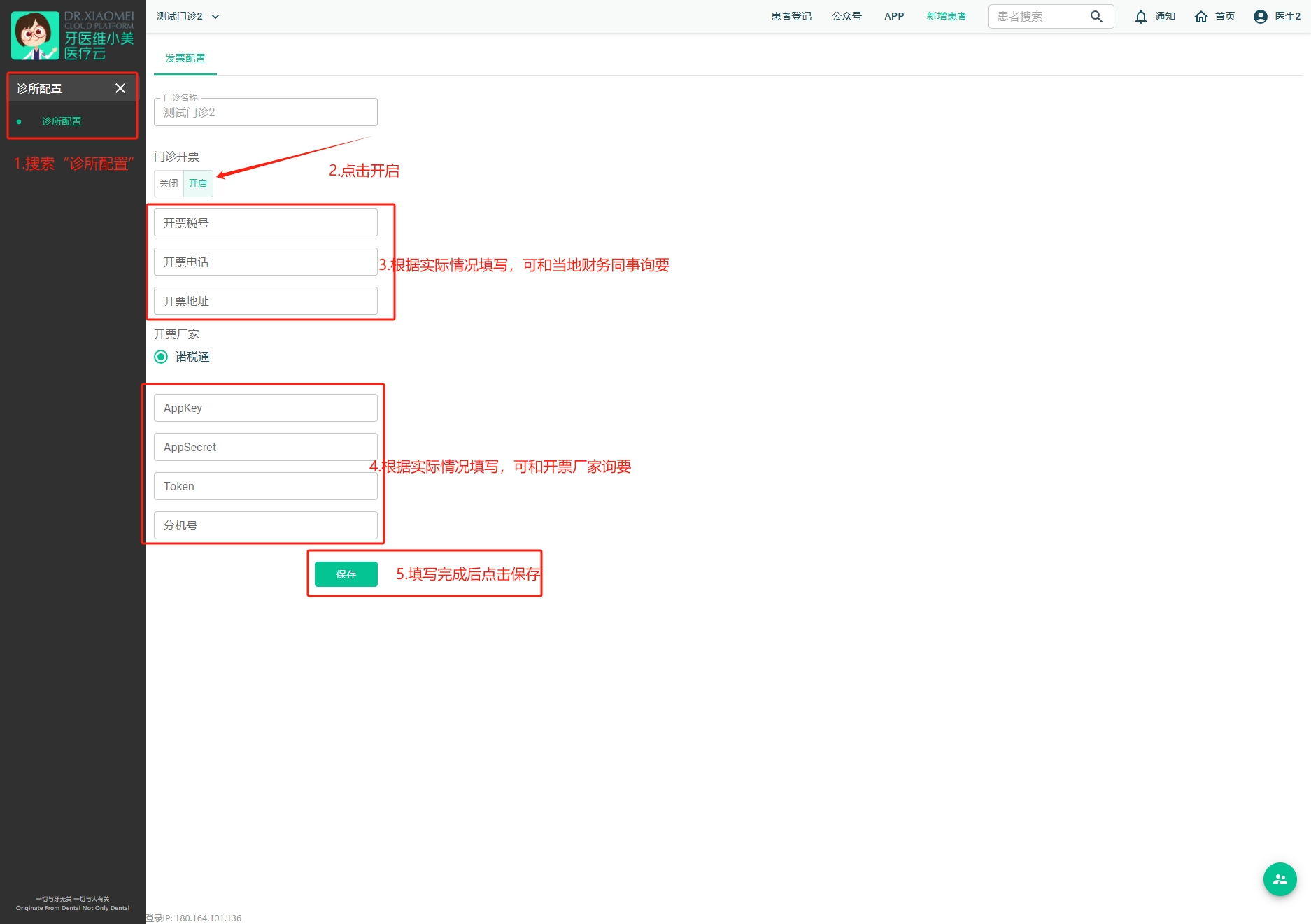
Task: Open 诊所配置 in the sidebar menu
Action: pos(62,121)
